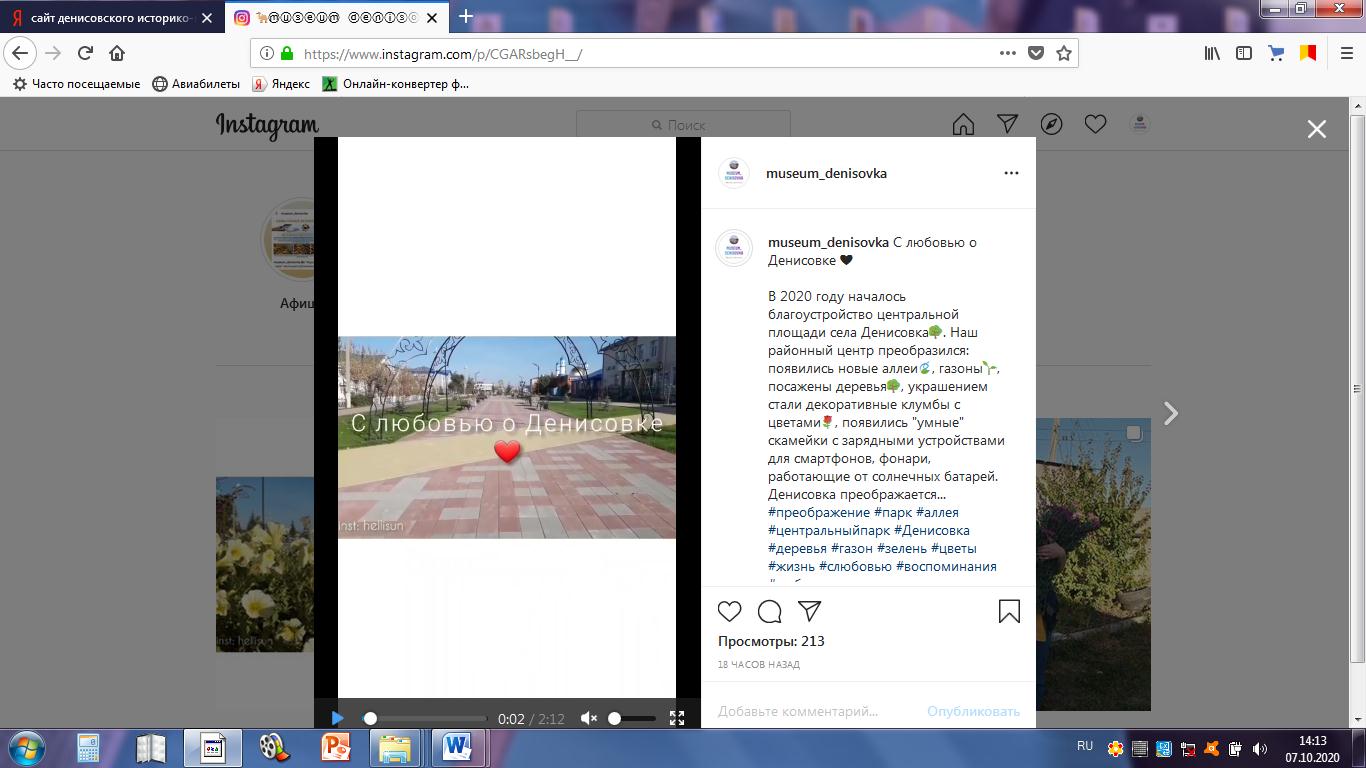1366x768 pixels.
Task: Open Calculator from taskbar
Action: tap(88, 748)
